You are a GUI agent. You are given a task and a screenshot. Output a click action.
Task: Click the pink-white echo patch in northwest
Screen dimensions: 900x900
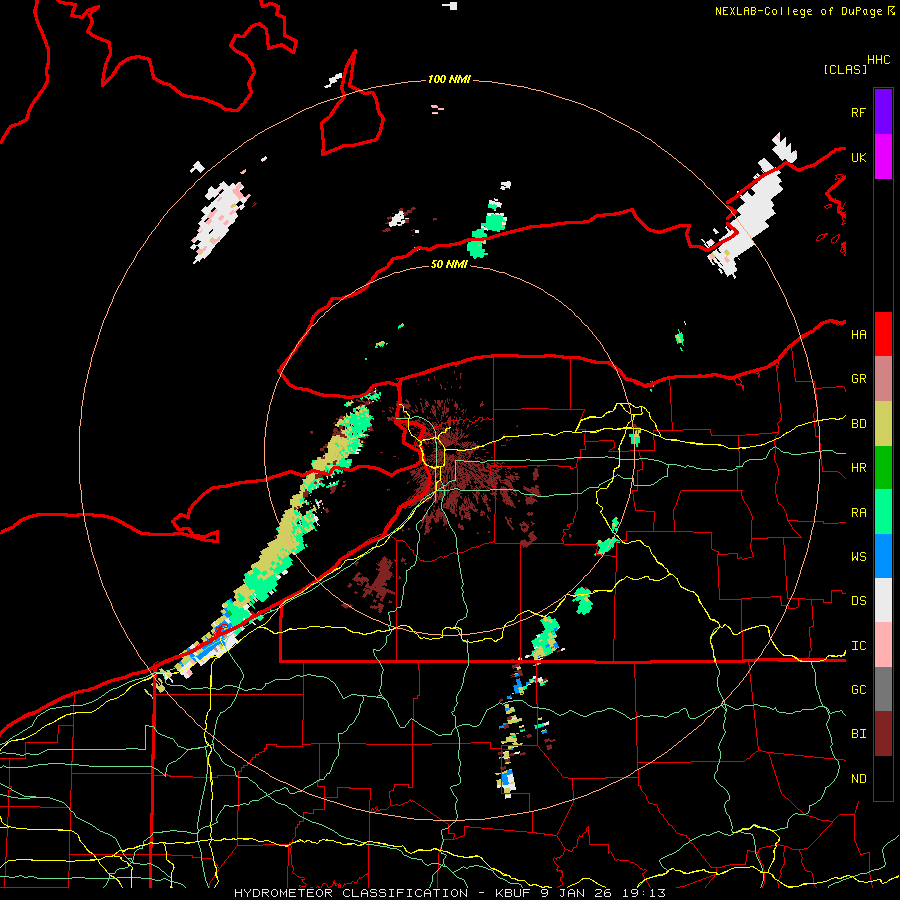tap(220, 221)
